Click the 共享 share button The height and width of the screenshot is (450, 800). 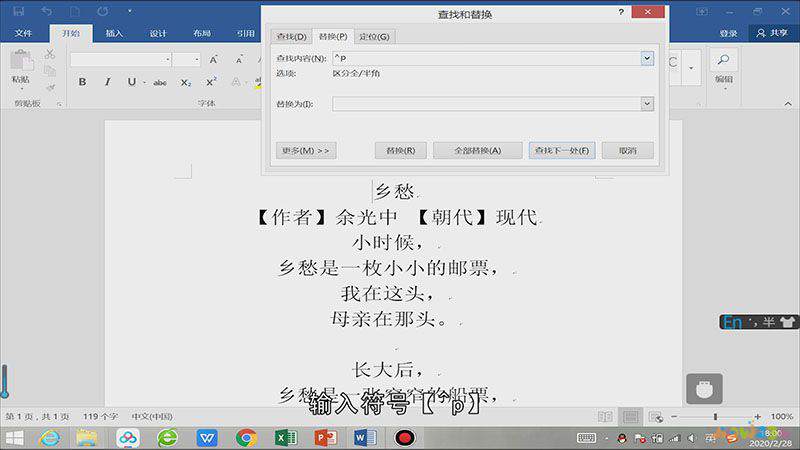(772, 33)
